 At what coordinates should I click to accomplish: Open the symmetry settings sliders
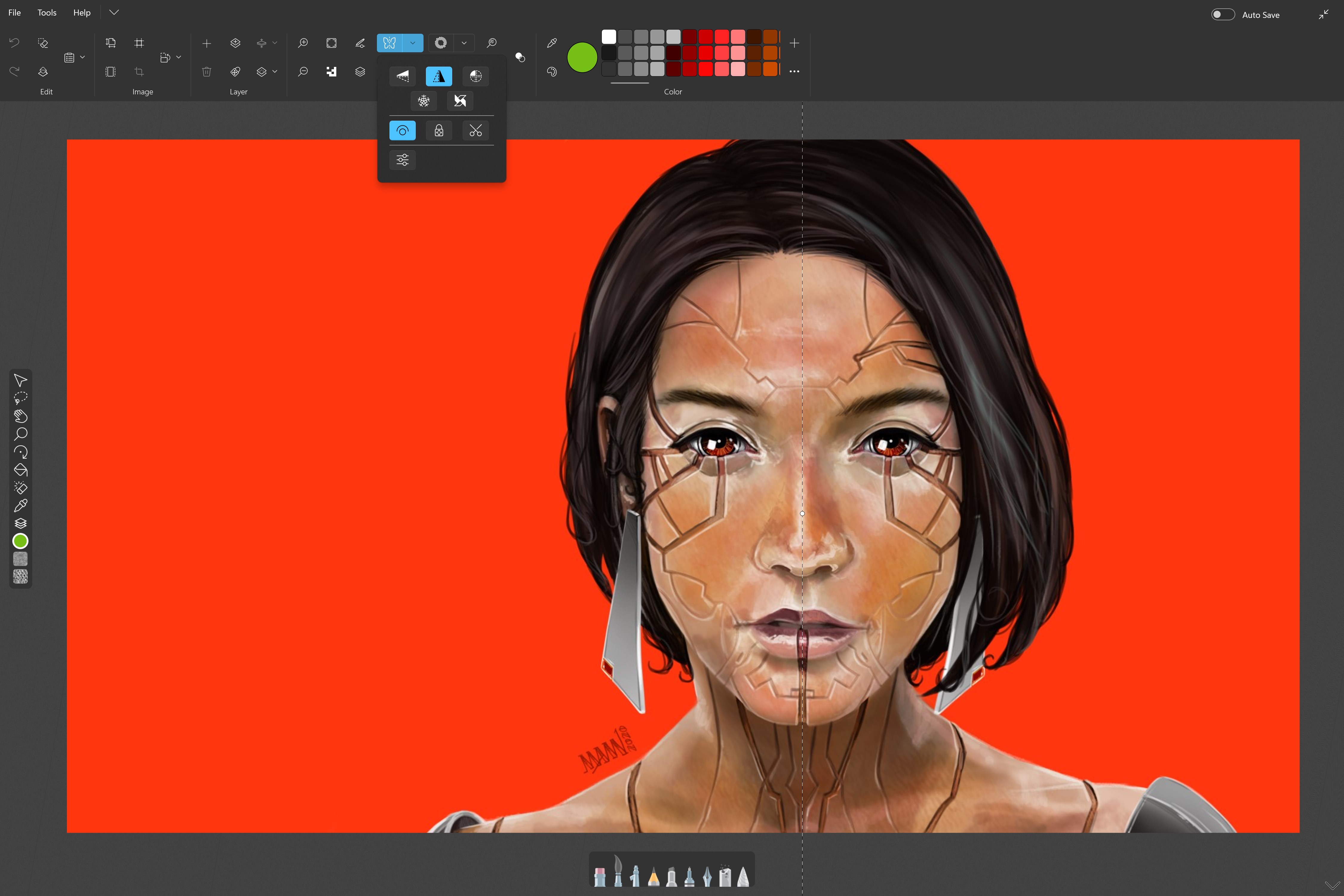pos(402,160)
